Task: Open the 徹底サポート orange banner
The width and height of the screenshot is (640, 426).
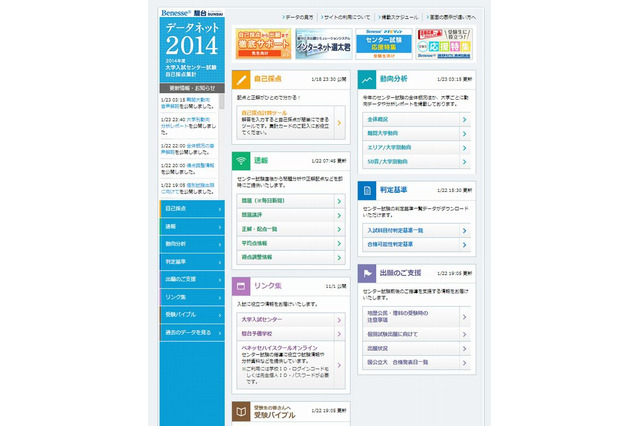Action: (263, 44)
